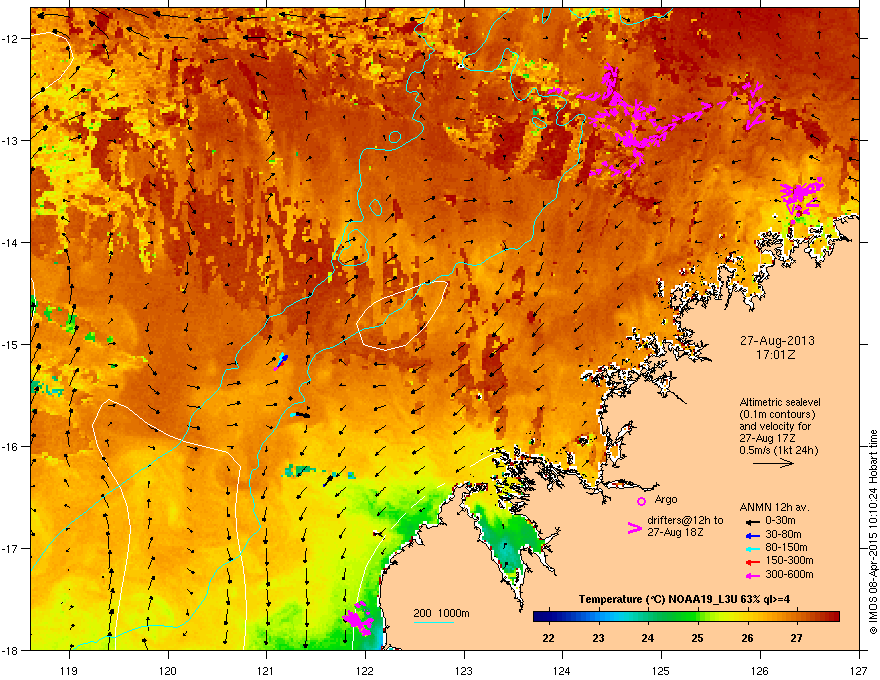Click the temperature color scale bar
This screenshot has width=880, height=680.
686,617
